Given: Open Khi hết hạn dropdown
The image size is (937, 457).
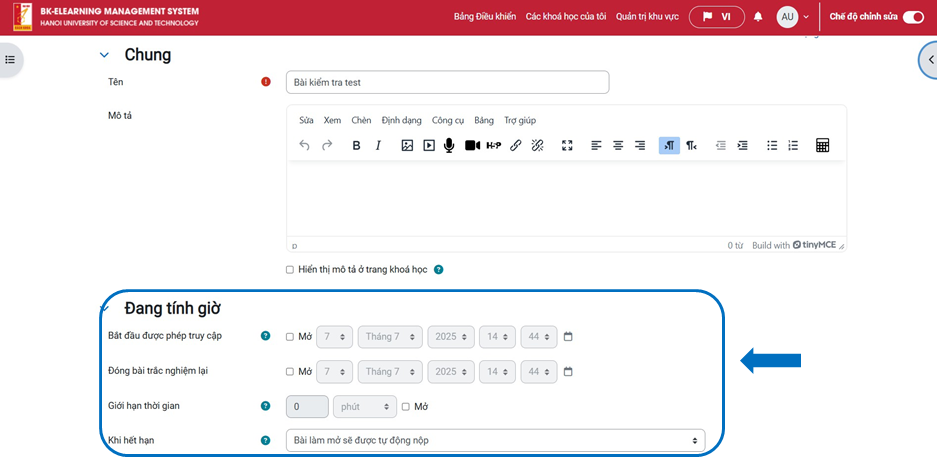Looking at the screenshot, I should (495, 441).
